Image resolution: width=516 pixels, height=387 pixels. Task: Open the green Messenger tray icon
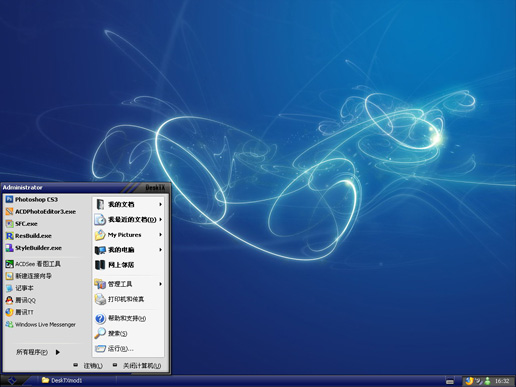click(x=487, y=381)
